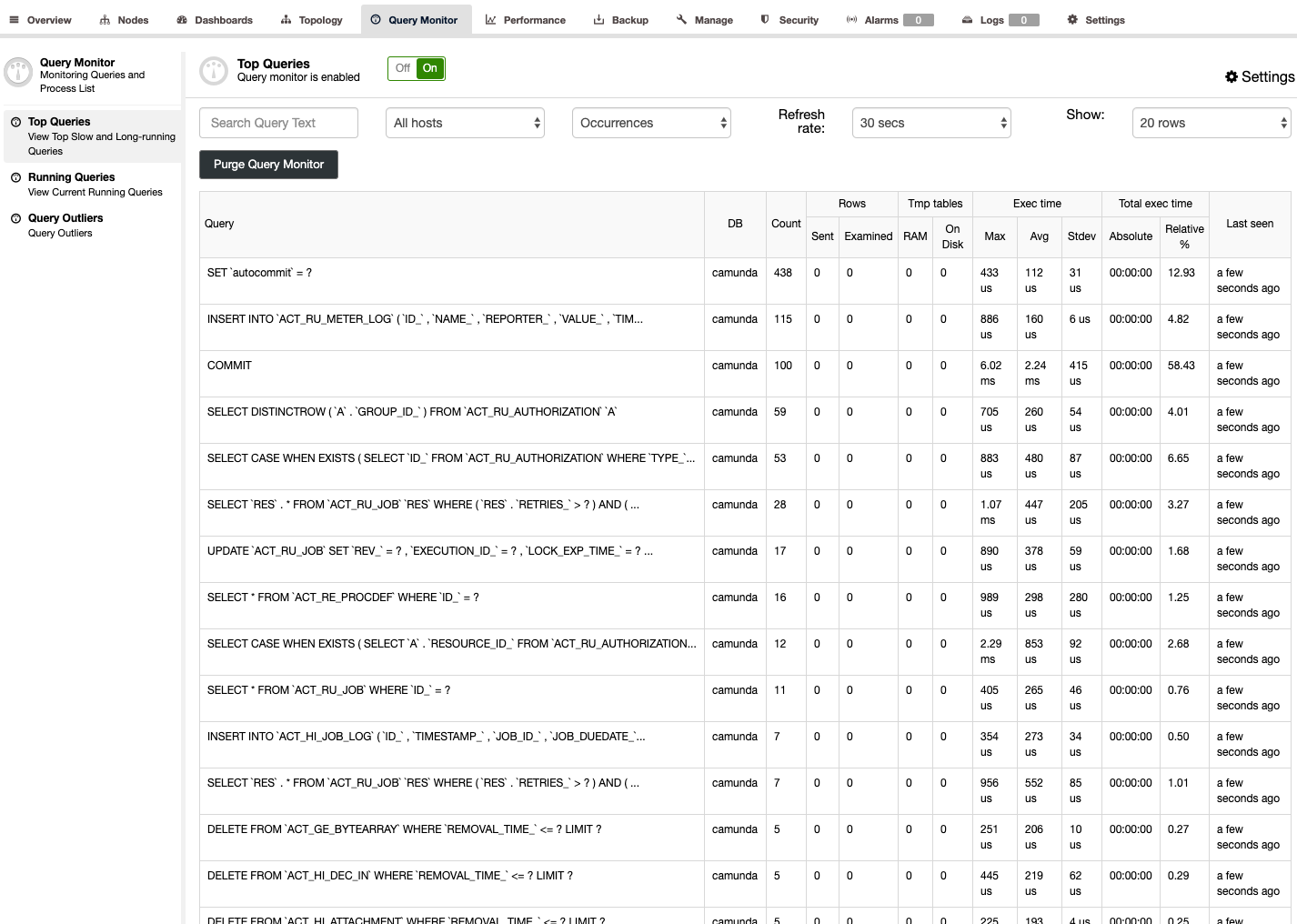The image size is (1297, 924).
Task: Click the Security shield icon
Action: [765, 19]
